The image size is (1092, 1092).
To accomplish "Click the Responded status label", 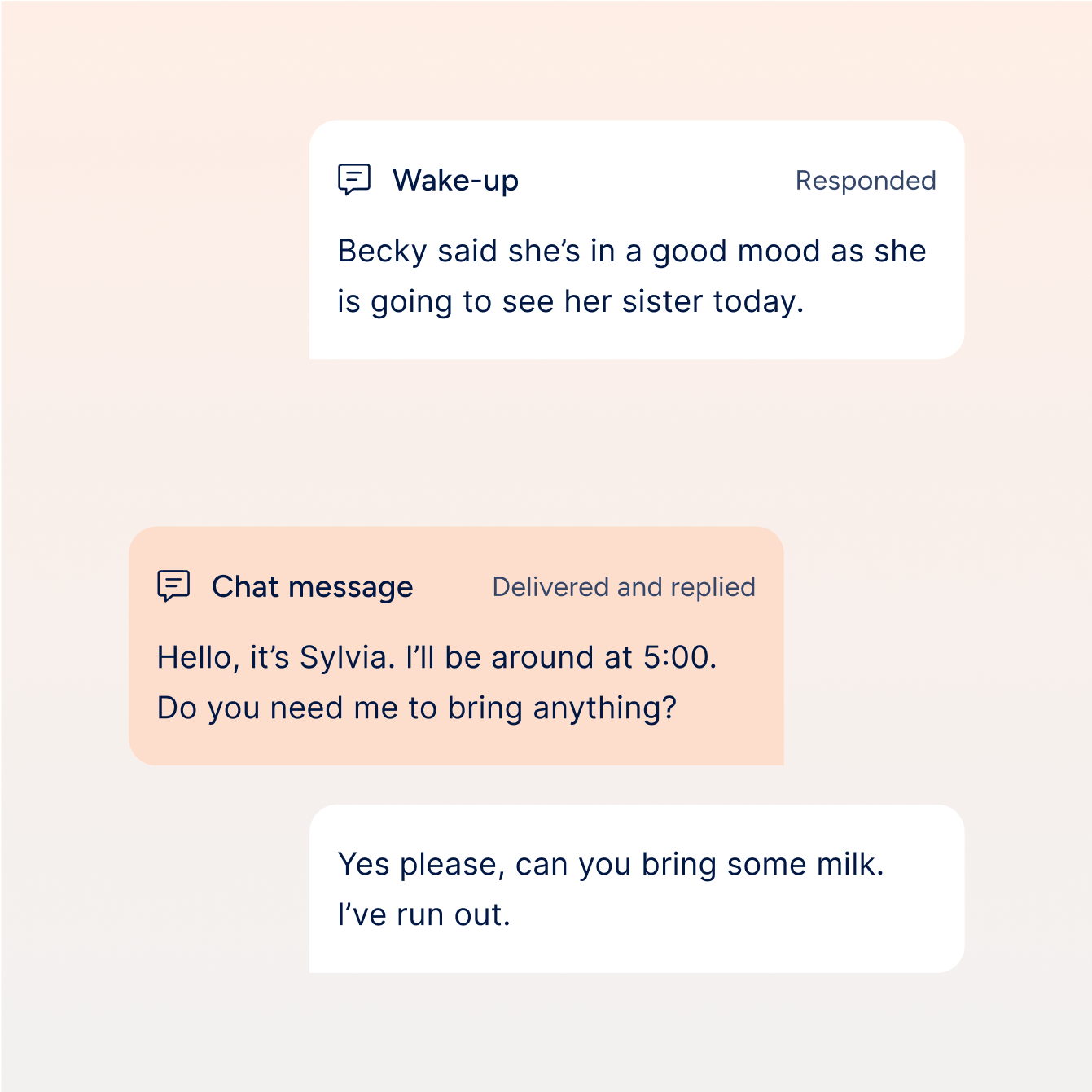I will [866, 181].
